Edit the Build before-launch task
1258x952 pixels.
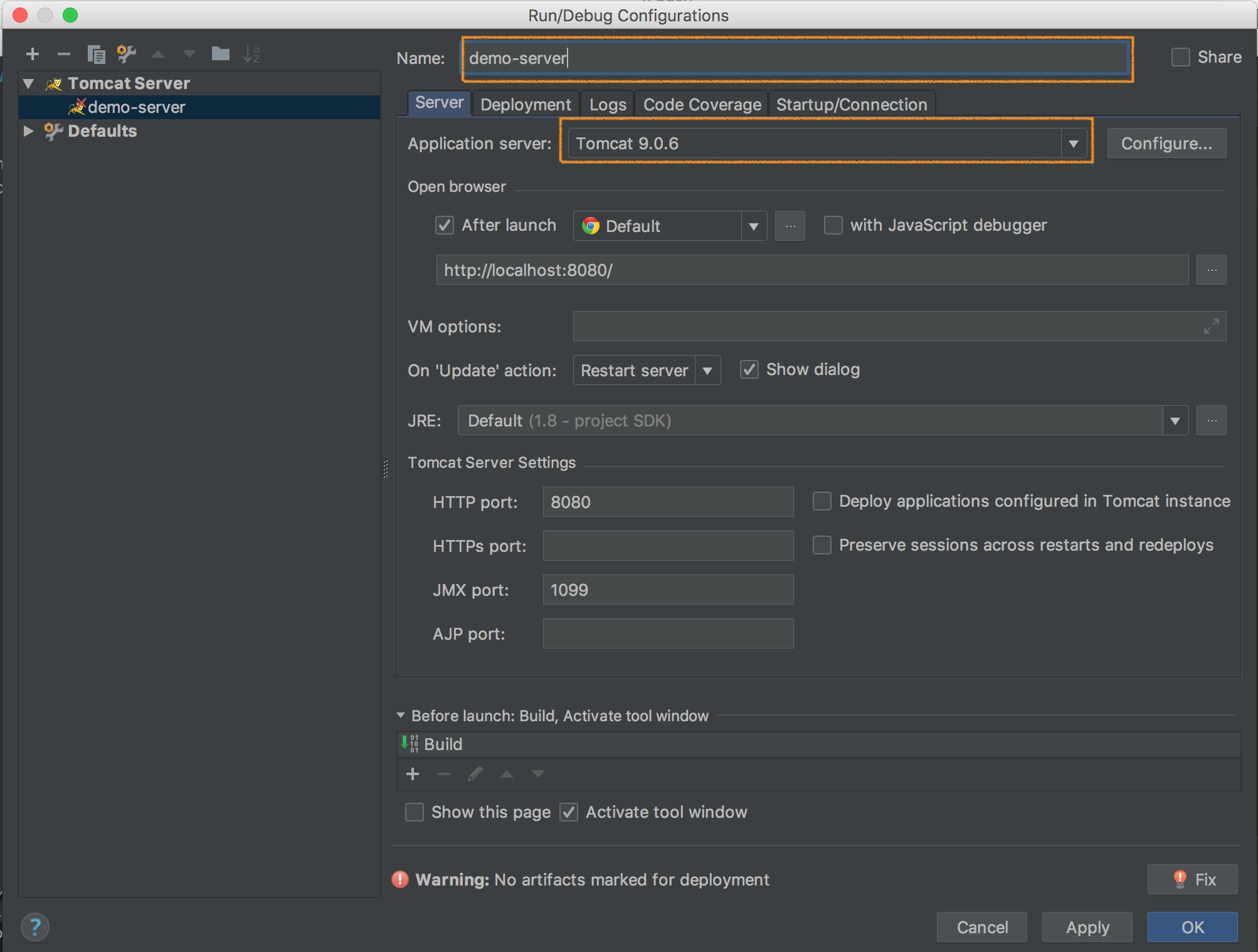475,774
